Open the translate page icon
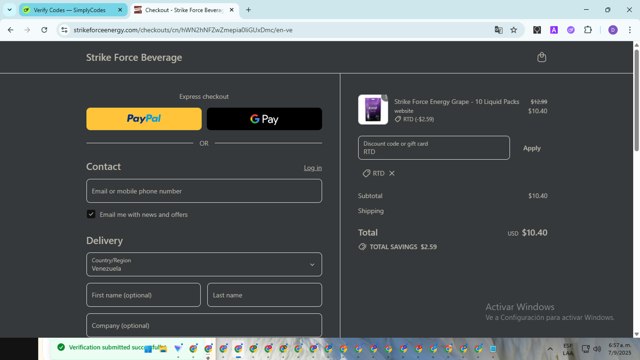The height and width of the screenshot is (360, 640). coord(498,30)
